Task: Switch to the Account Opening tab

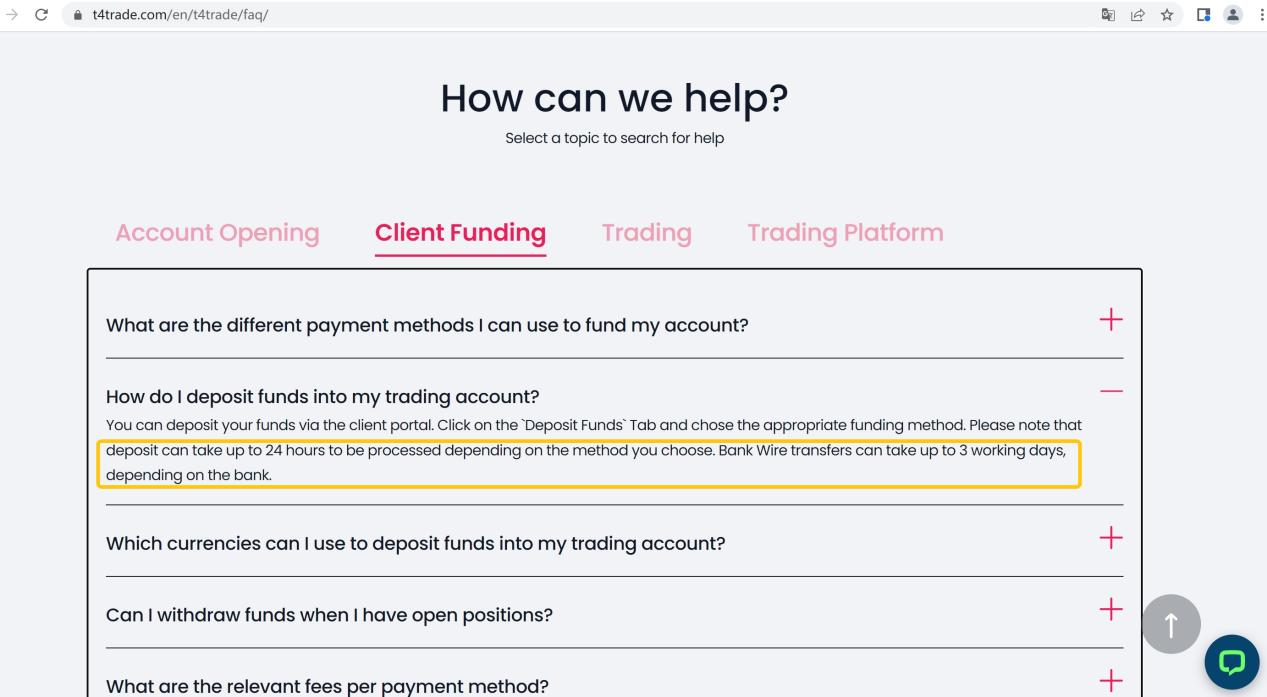Action: pos(217,232)
